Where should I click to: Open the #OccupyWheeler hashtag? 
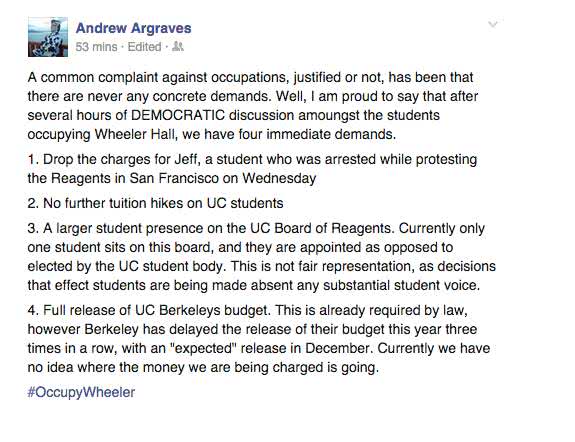click(81, 392)
